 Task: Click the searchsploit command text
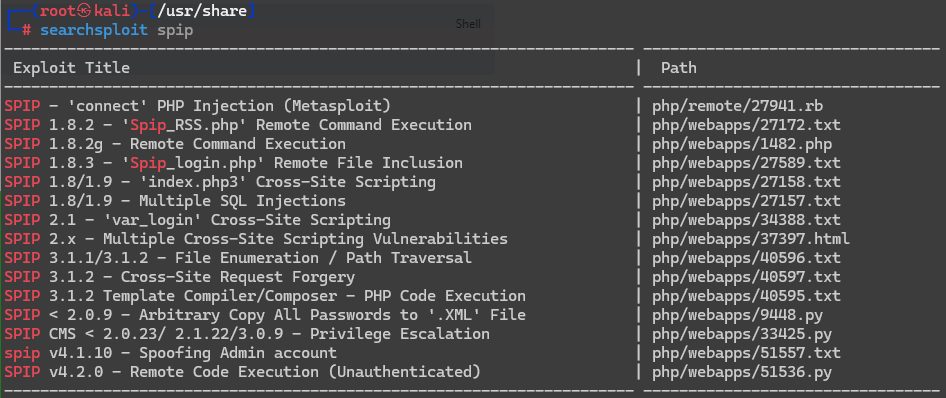point(116,30)
